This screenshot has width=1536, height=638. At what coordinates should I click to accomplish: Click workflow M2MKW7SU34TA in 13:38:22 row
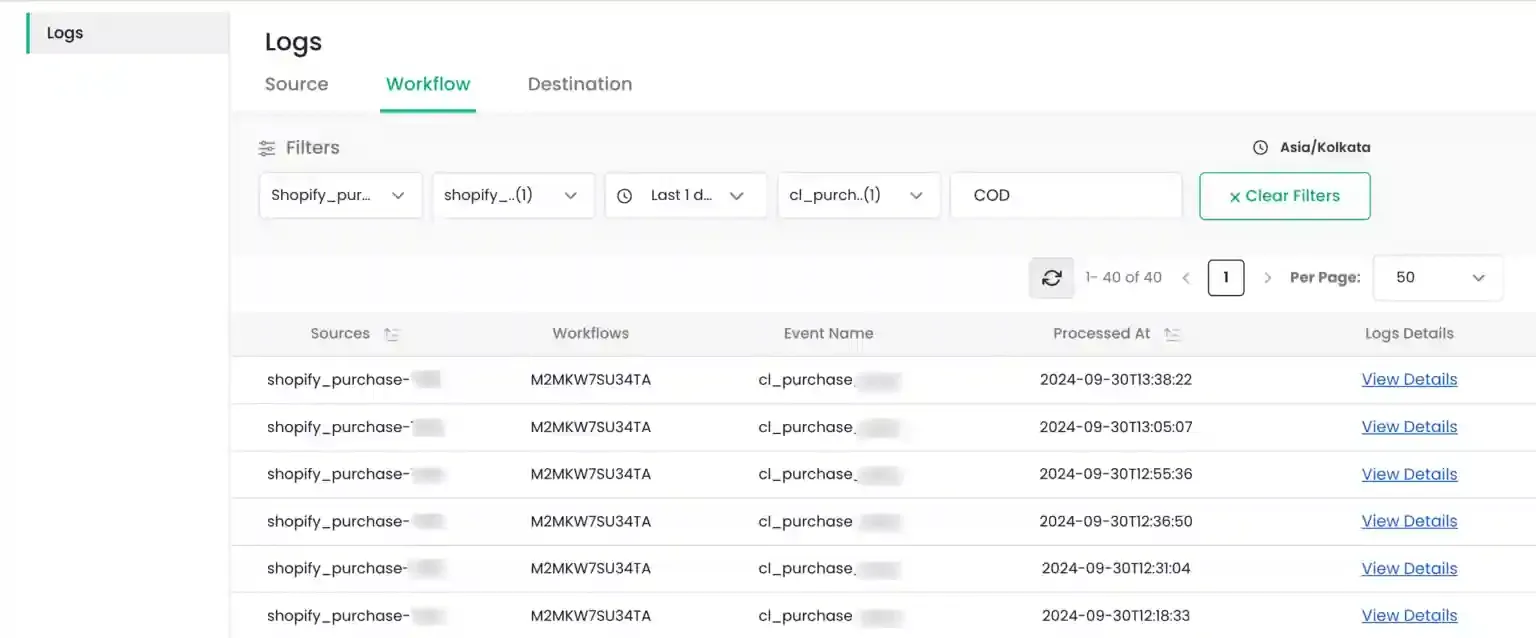click(x=591, y=380)
